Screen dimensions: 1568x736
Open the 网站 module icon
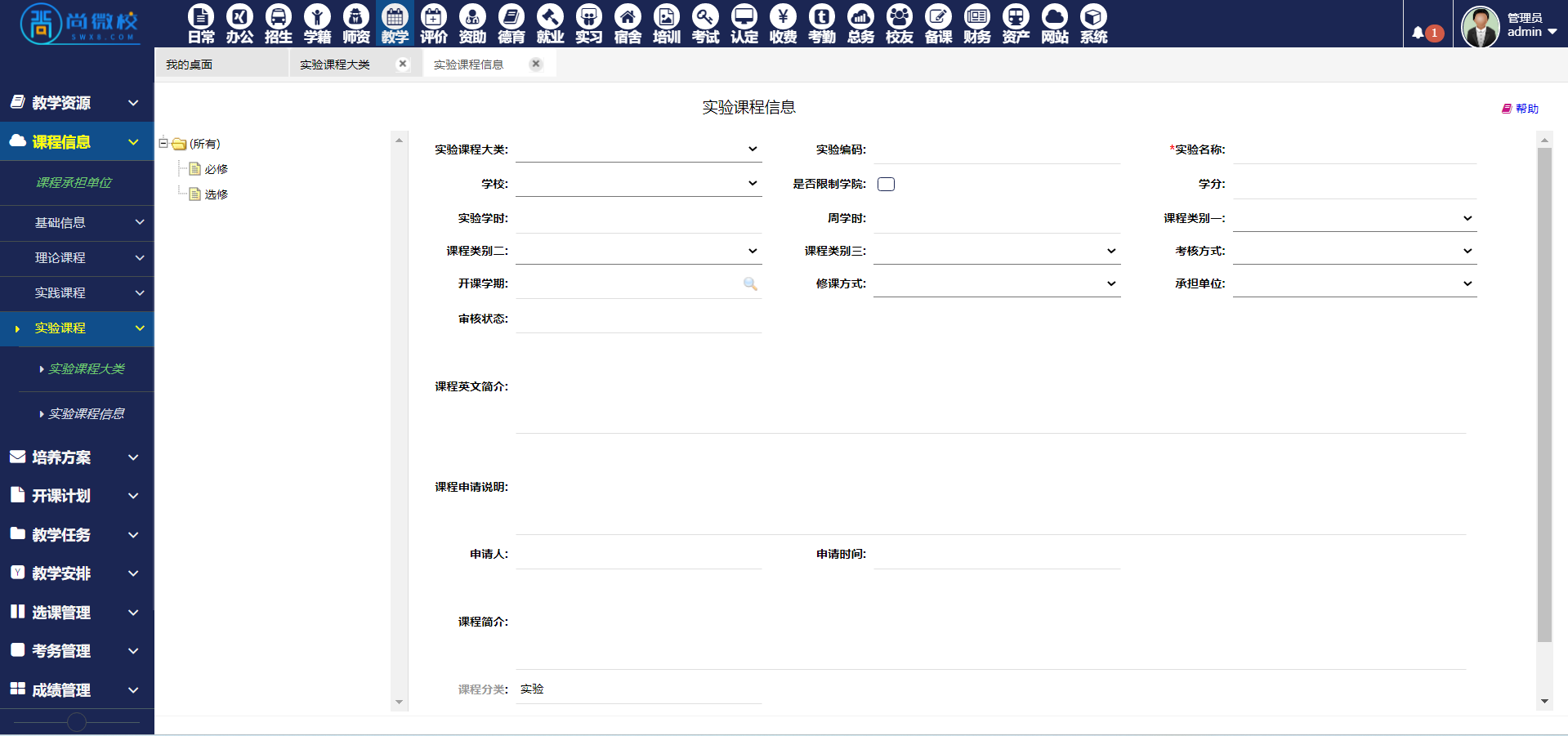(1055, 24)
